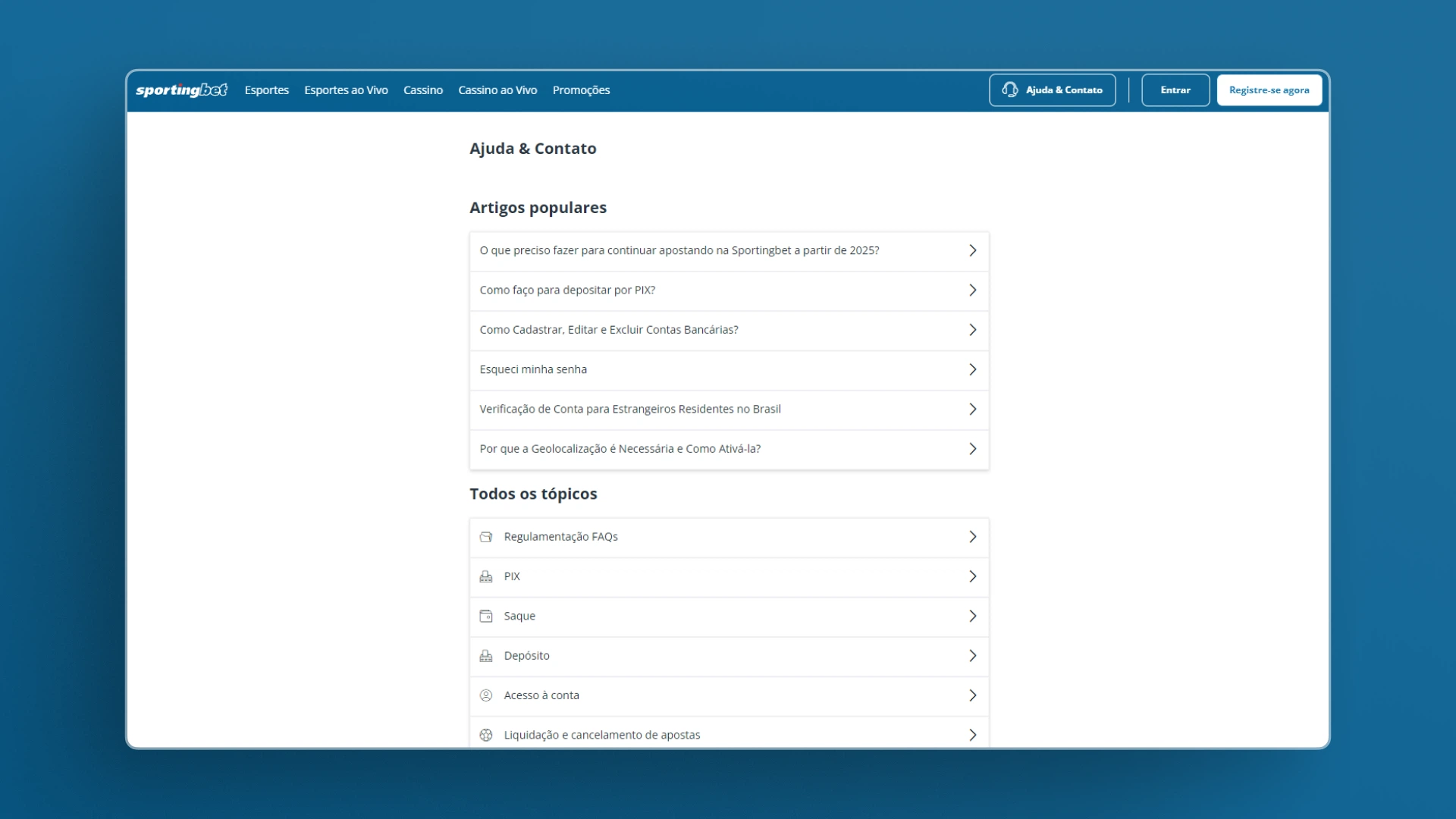Viewport: 1456px width, 819px height.
Task: Open article about Contas Bancárias
Action: point(608,330)
